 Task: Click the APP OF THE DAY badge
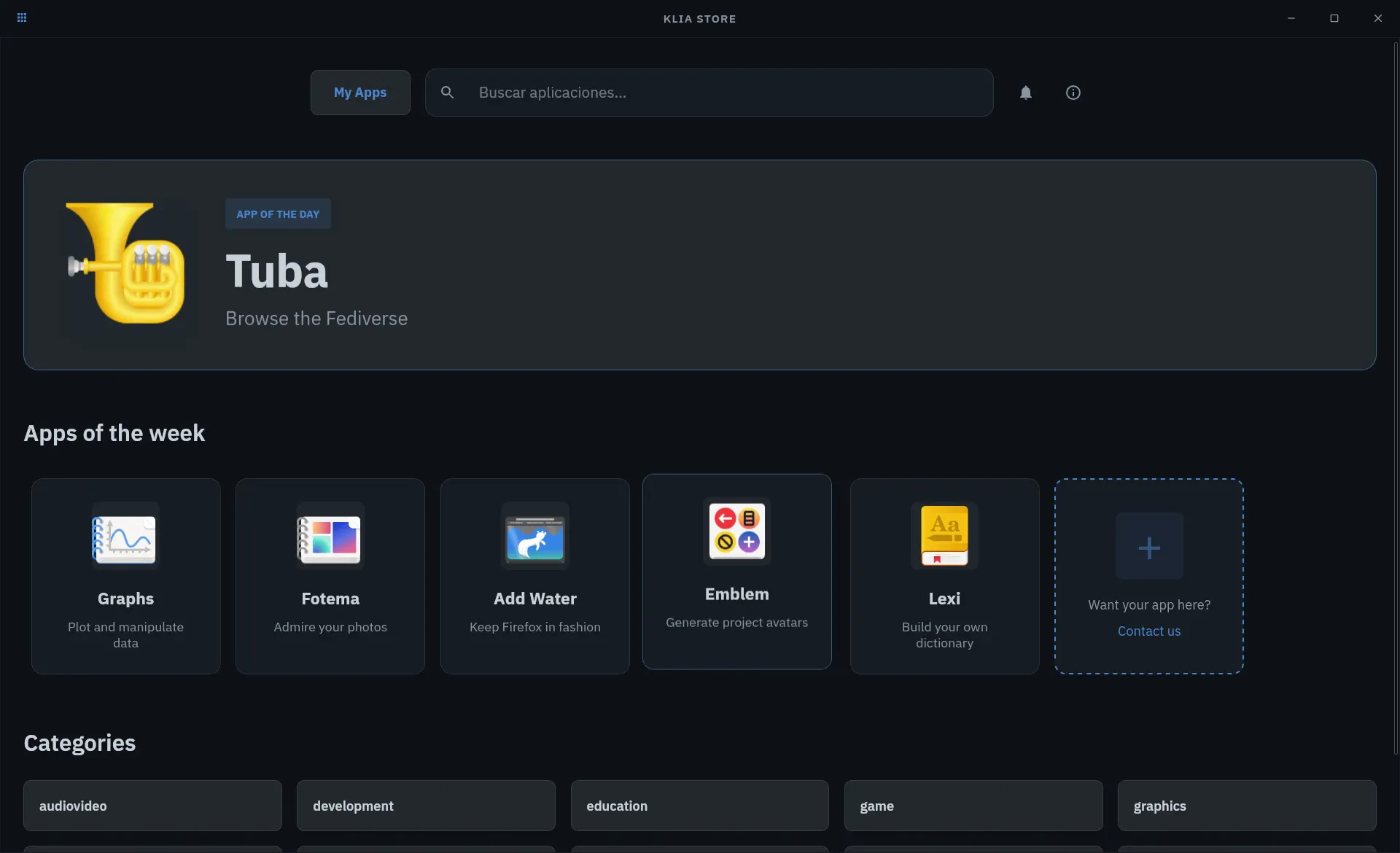[x=278, y=214]
